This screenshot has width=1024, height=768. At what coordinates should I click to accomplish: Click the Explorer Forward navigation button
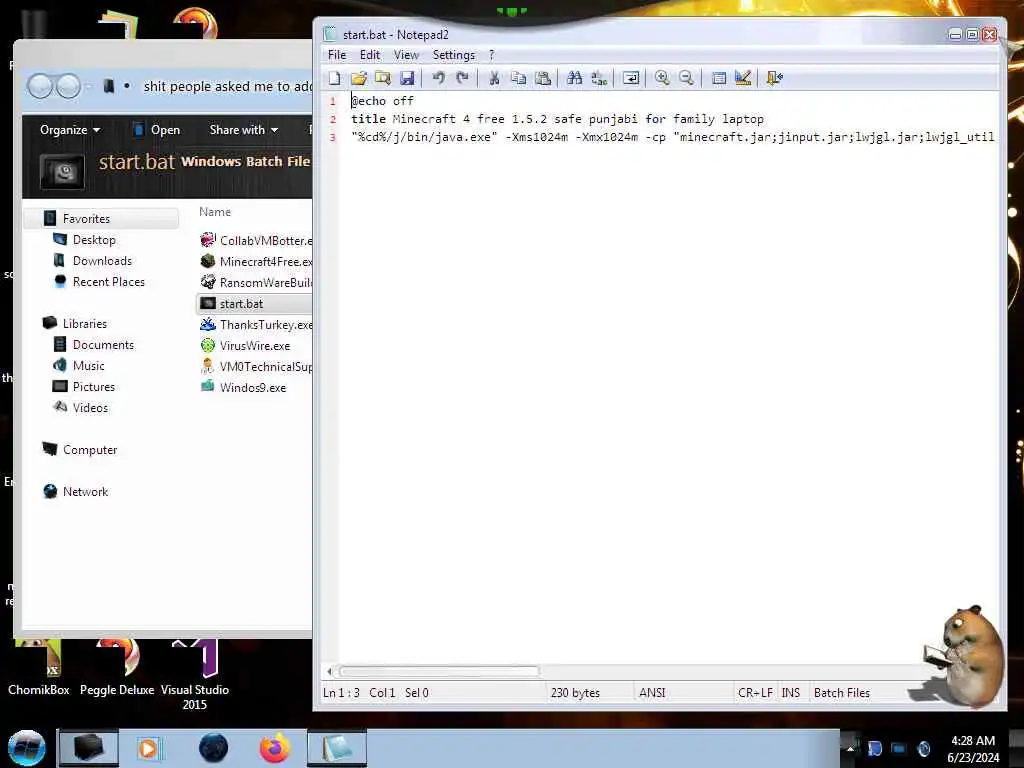(68, 86)
